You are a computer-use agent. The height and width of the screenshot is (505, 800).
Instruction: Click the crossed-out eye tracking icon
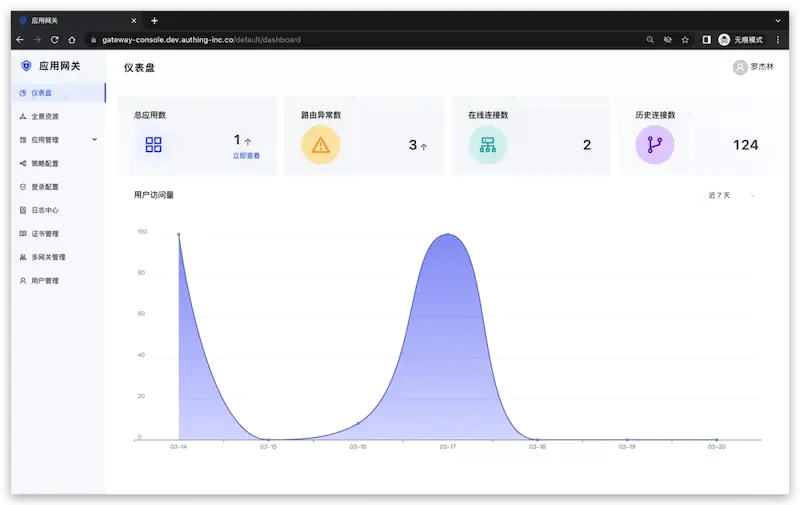point(667,39)
